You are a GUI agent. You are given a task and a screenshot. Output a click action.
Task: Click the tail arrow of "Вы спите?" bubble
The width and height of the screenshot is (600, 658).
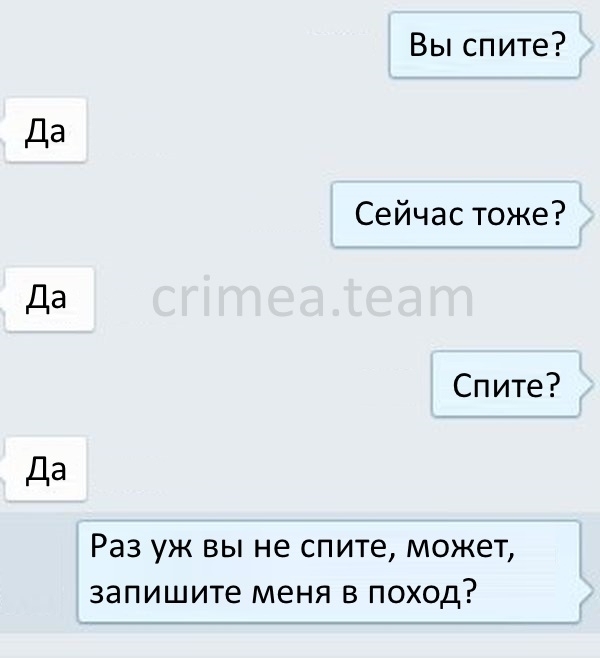pyautogui.click(x=587, y=45)
